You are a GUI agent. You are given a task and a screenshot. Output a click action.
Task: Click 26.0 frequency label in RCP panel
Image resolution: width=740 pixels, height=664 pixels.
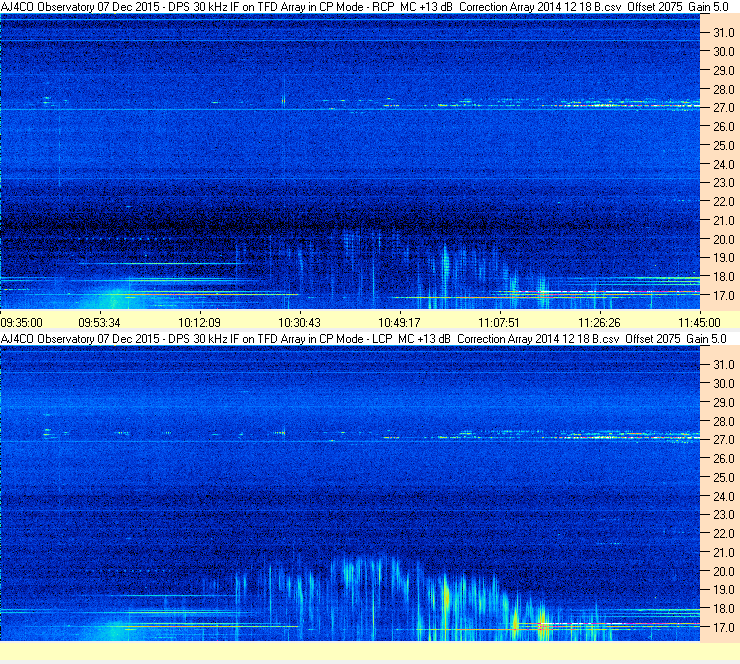(x=723, y=127)
